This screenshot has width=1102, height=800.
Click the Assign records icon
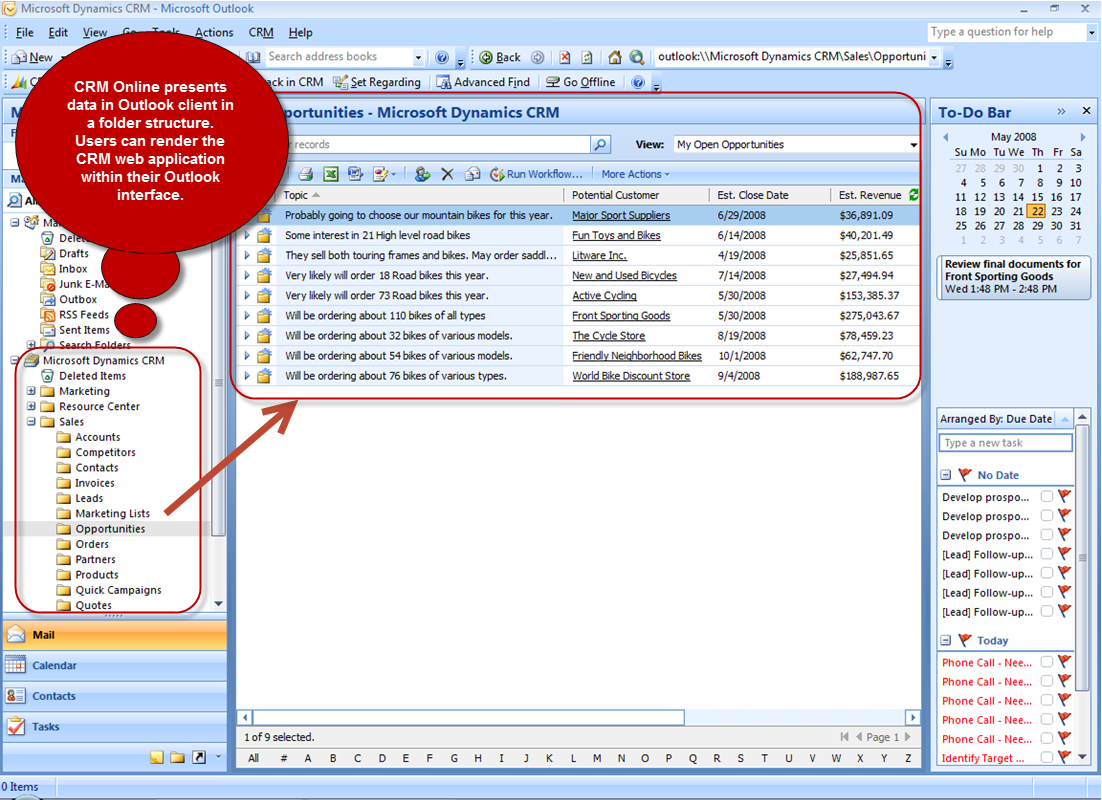(x=422, y=174)
